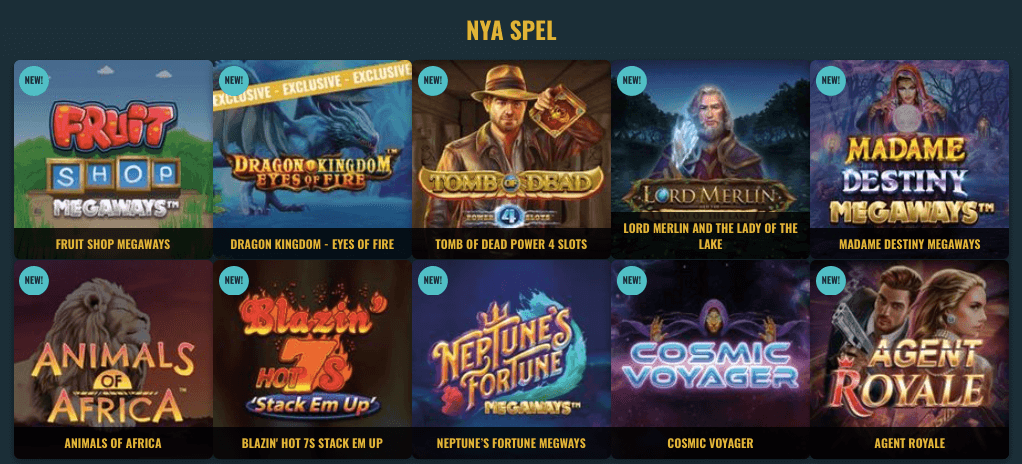Click the NEW! badge on Agent Royale
Image resolution: width=1022 pixels, height=464 pixels.
pos(830,280)
